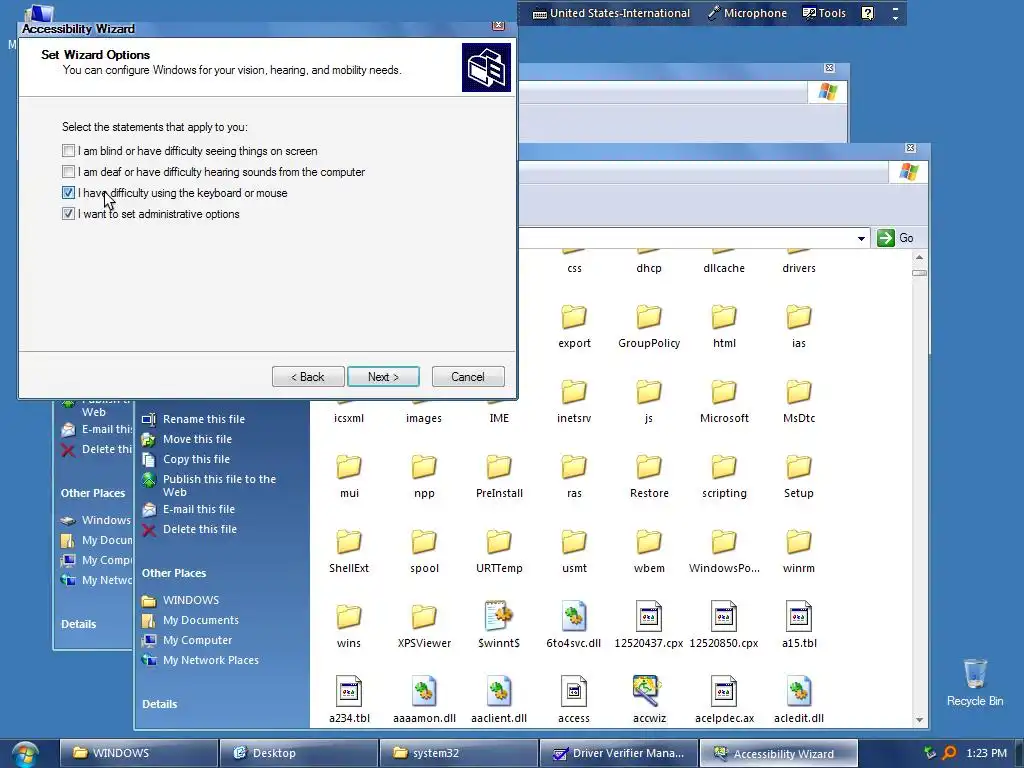Select the aaaamon.dll file
The image size is (1024, 768).
(424, 701)
